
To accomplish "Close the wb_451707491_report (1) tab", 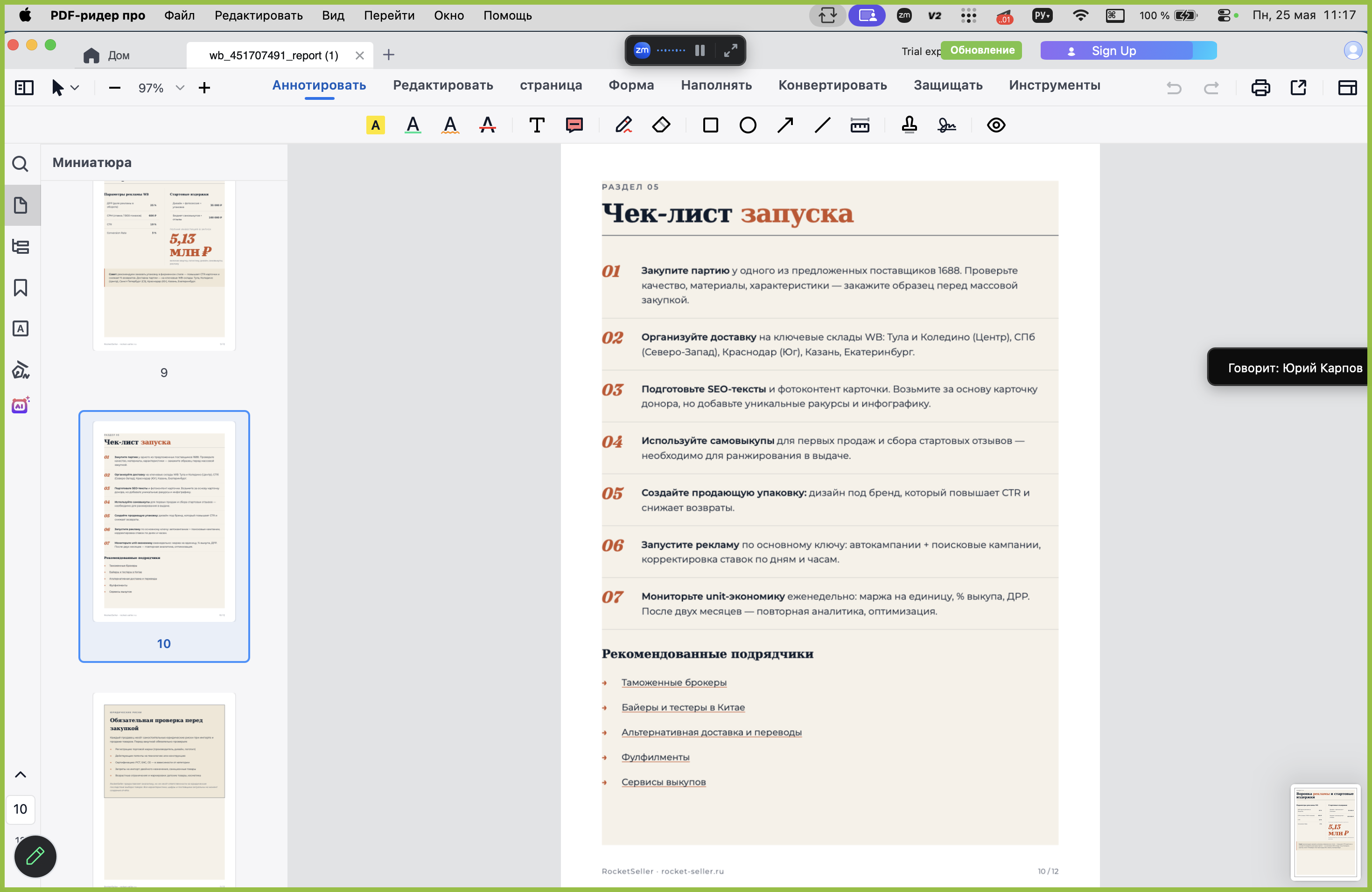I will pos(360,56).
